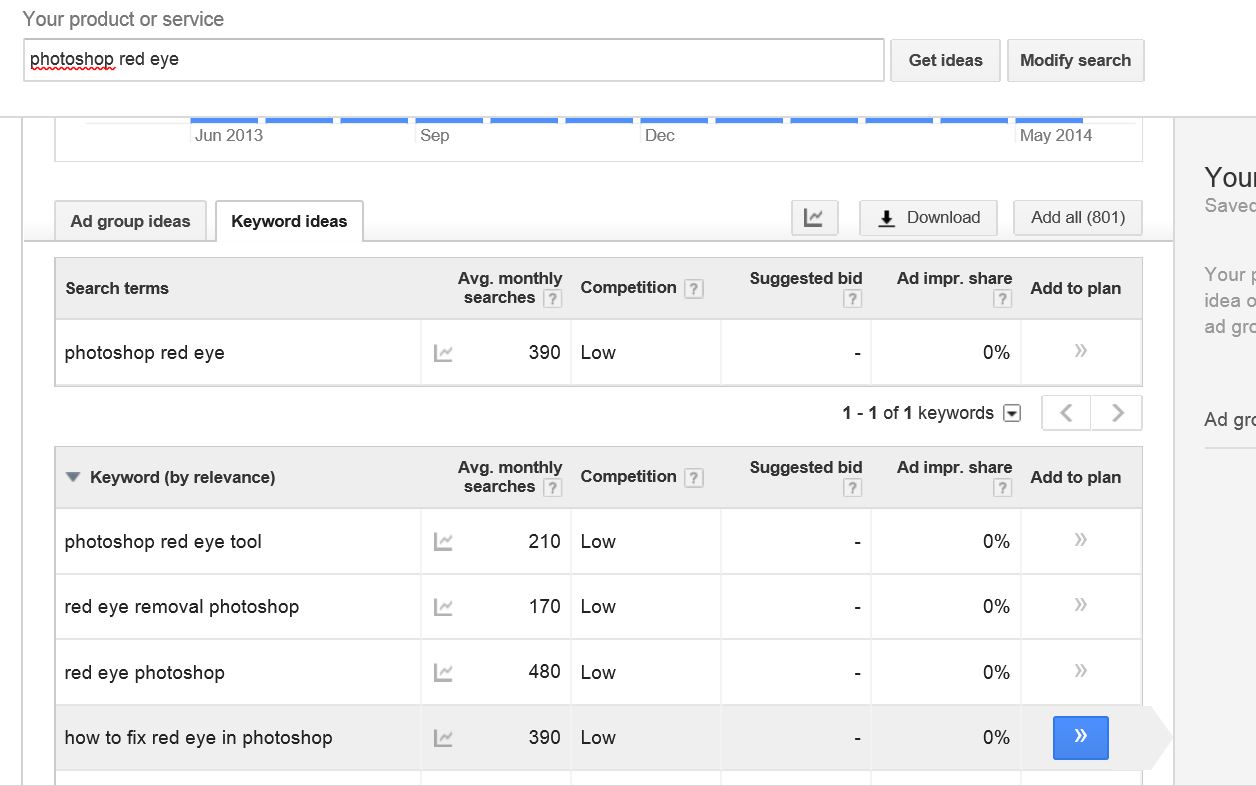Open Competition help icon in Search terms table
Viewport: 1256px width, 786px height.
coord(694,289)
